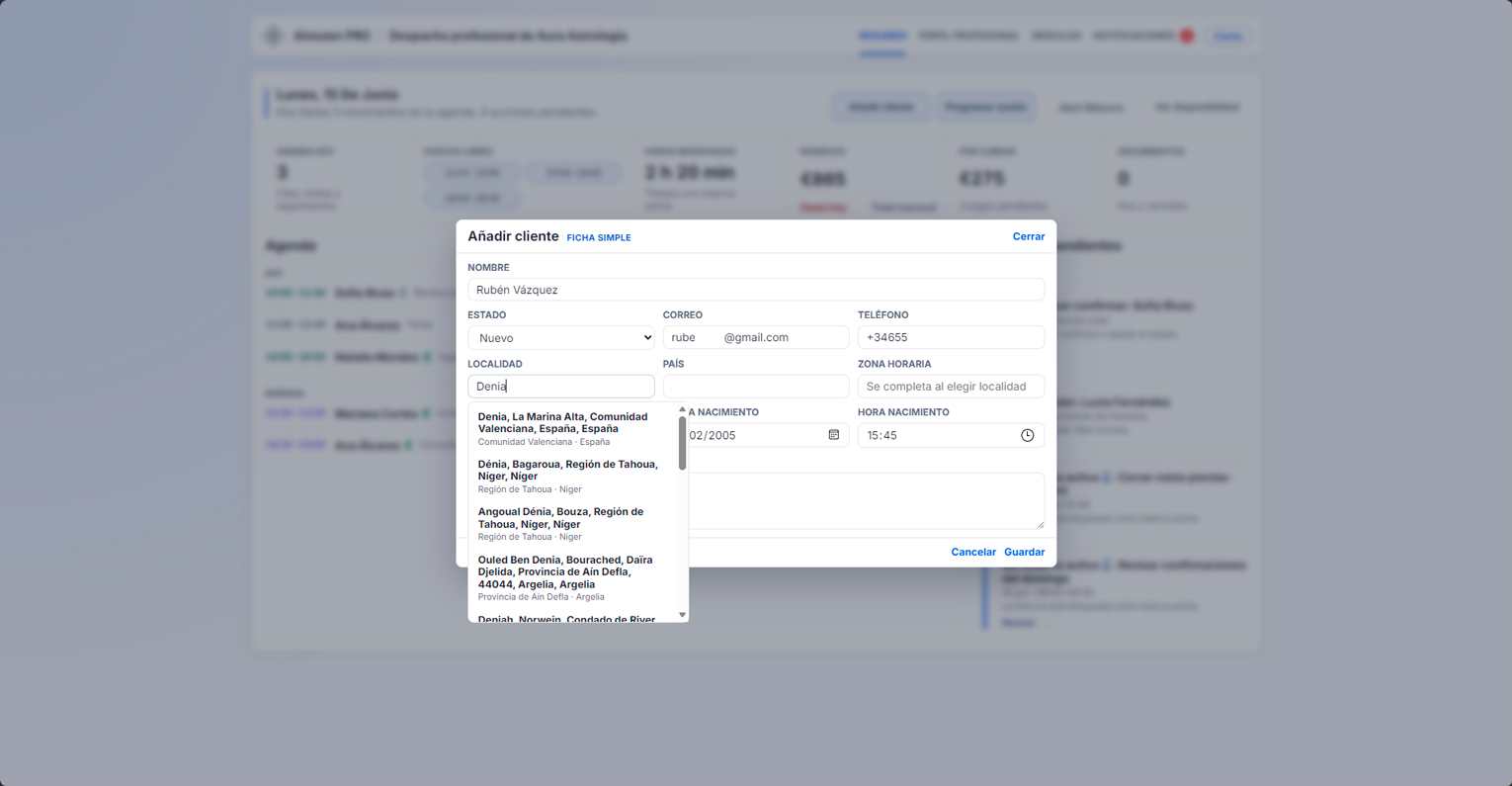The width and height of the screenshot is (1512, 786).
Task: Click the FICHA SIMPLE label link
Action: click(x=599, y=238)
